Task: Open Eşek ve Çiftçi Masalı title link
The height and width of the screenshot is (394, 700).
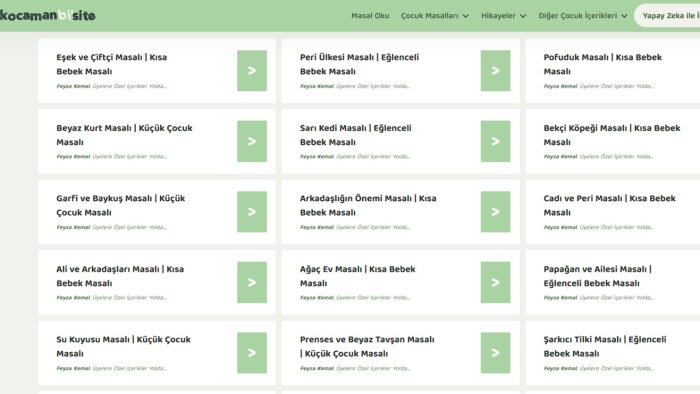Action: tap(112, 64)
